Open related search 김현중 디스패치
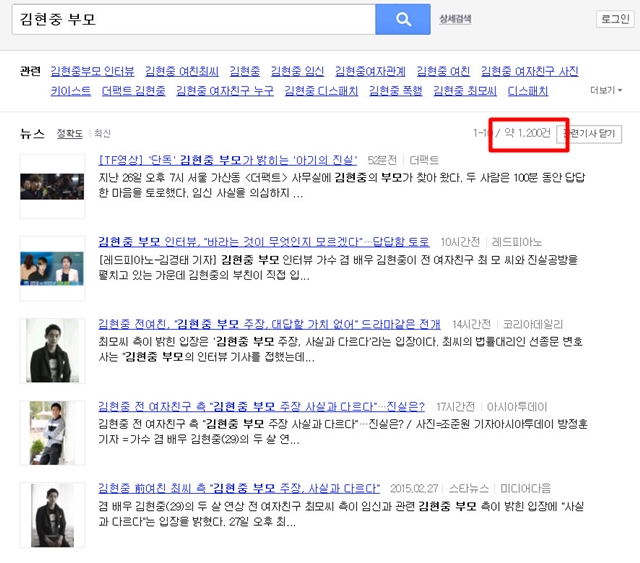Screen dimensions: 640x563 point(321,91)
